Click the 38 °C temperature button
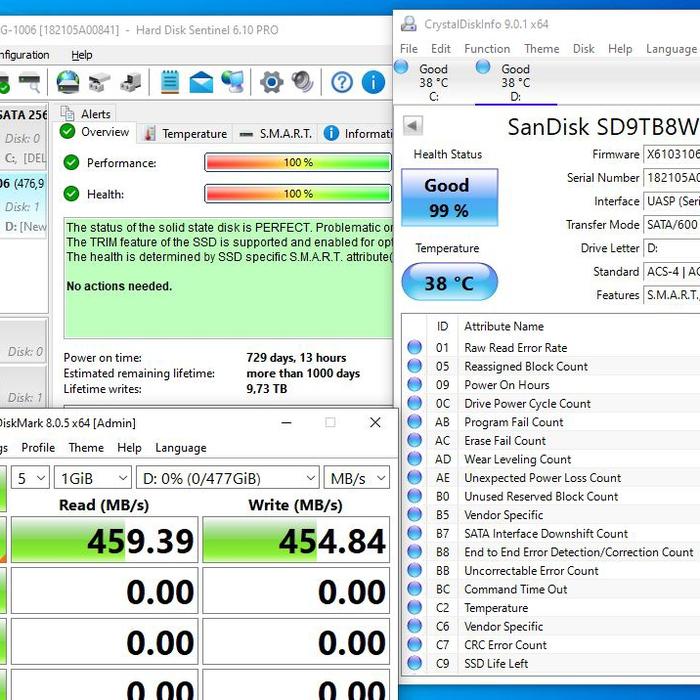Viewport: 700px width, 700px height. pyautogui.click(x=450, y=282)
